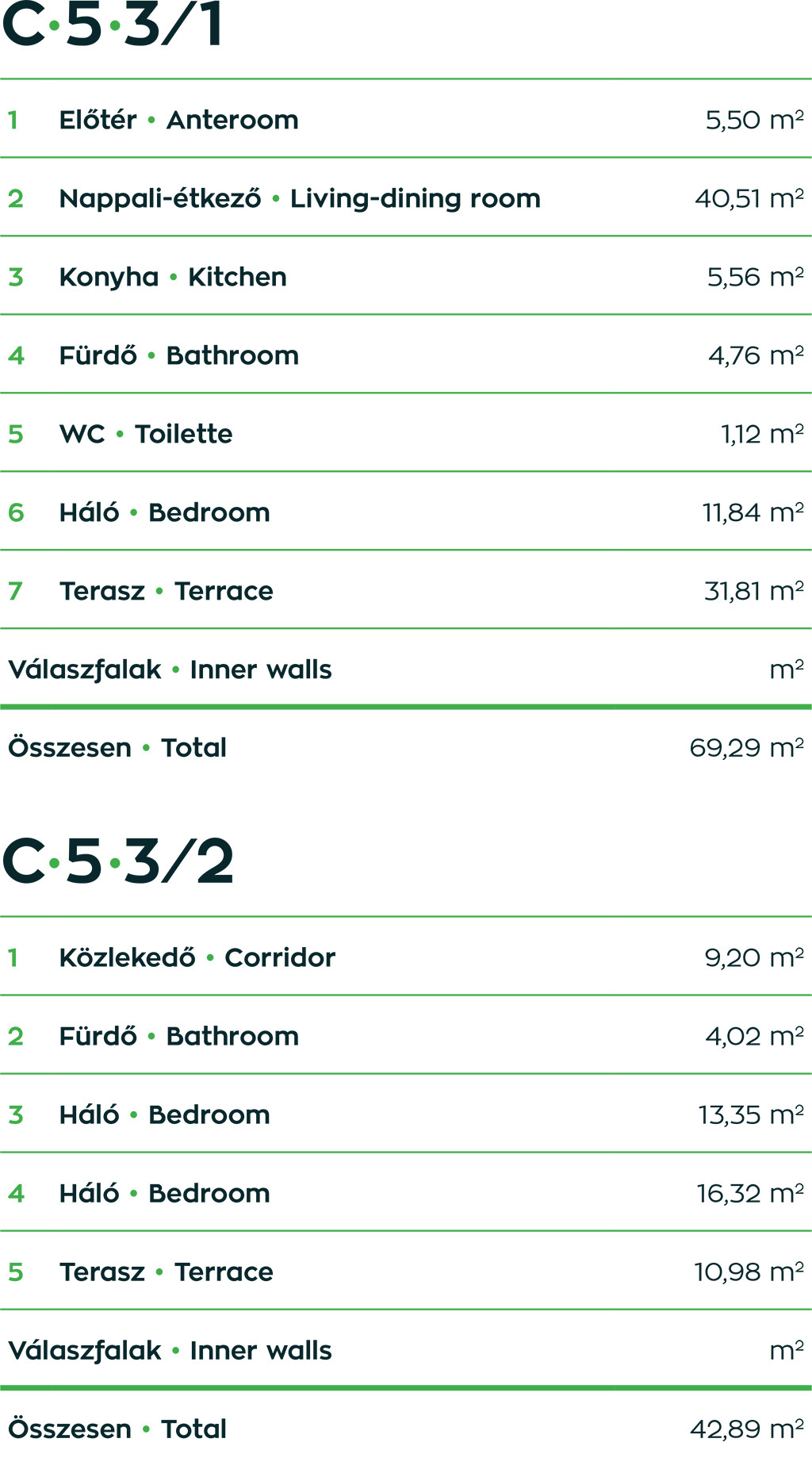Click the Nappali-étkező • Living-dining room label
This screenshot has width=812, height=1473.
300,198
